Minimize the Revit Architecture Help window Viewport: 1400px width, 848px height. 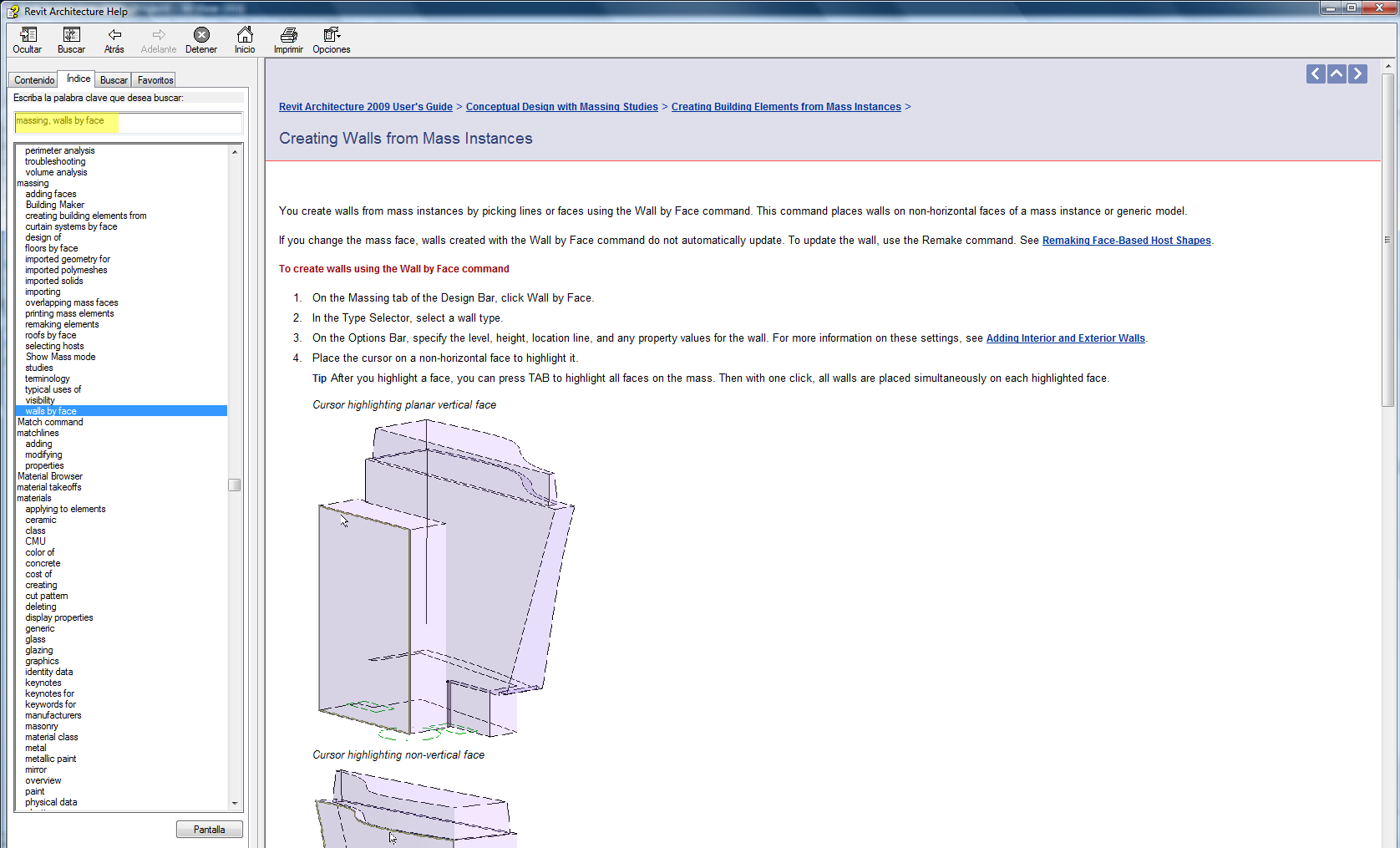(x=1331, y=8)
